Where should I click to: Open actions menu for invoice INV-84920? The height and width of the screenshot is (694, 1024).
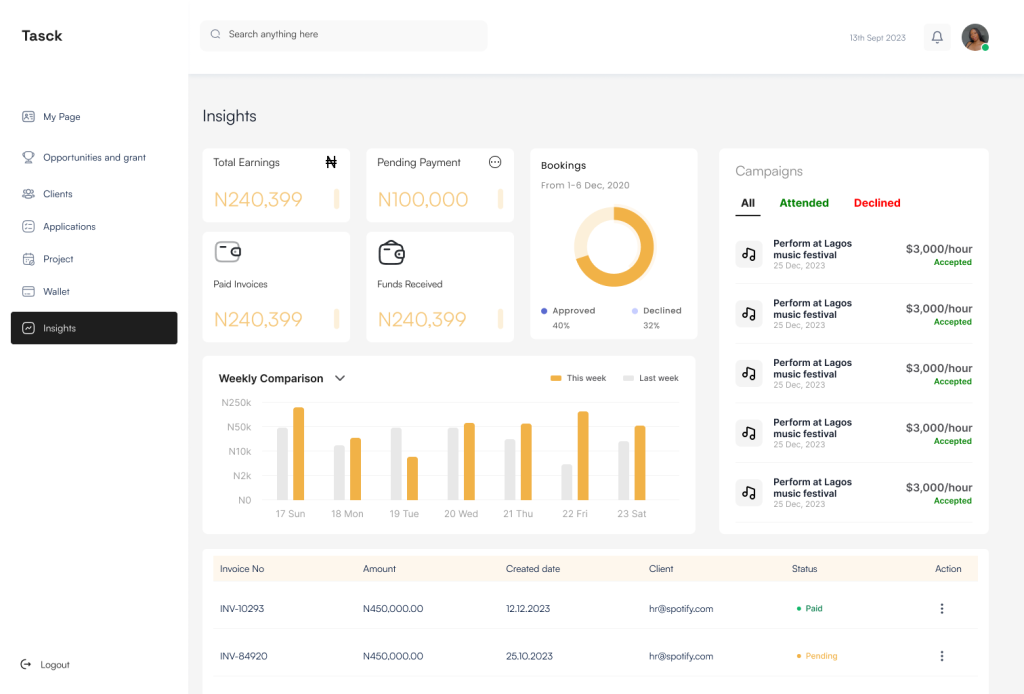941,656
